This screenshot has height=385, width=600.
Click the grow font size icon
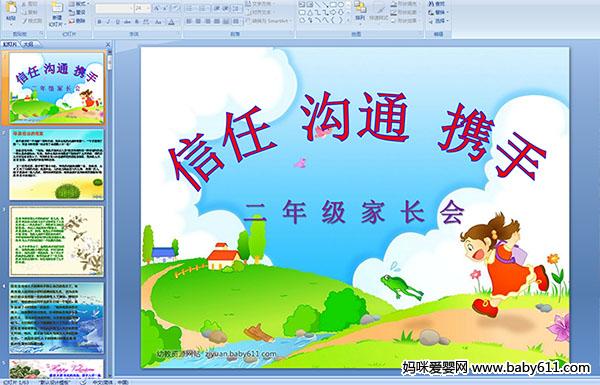click(x=157, y=8)
